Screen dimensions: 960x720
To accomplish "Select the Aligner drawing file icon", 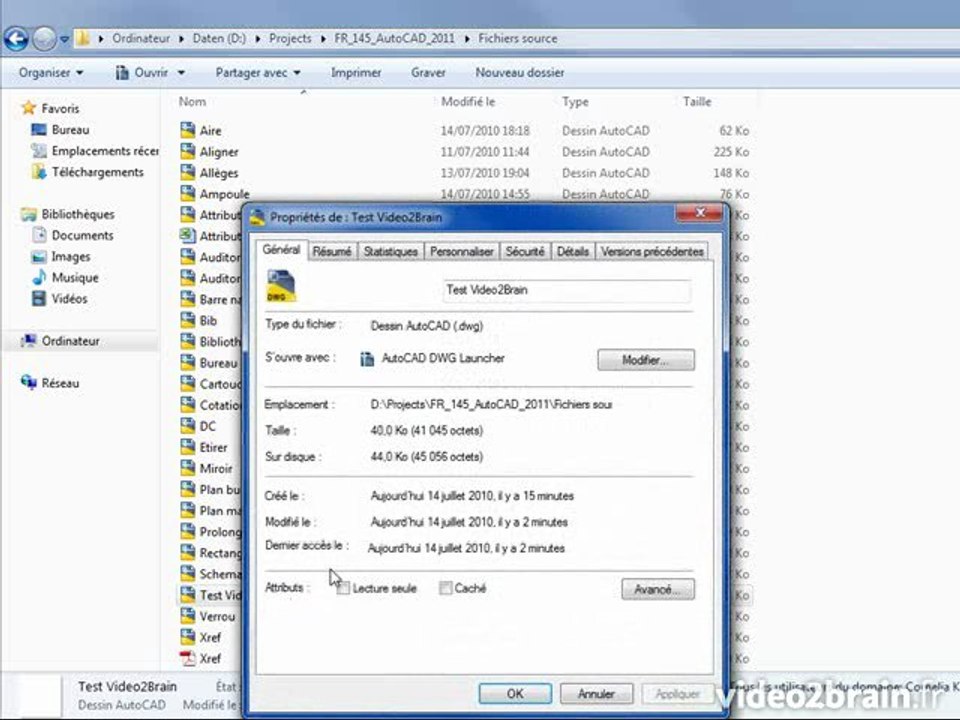I will pos(187,151).
